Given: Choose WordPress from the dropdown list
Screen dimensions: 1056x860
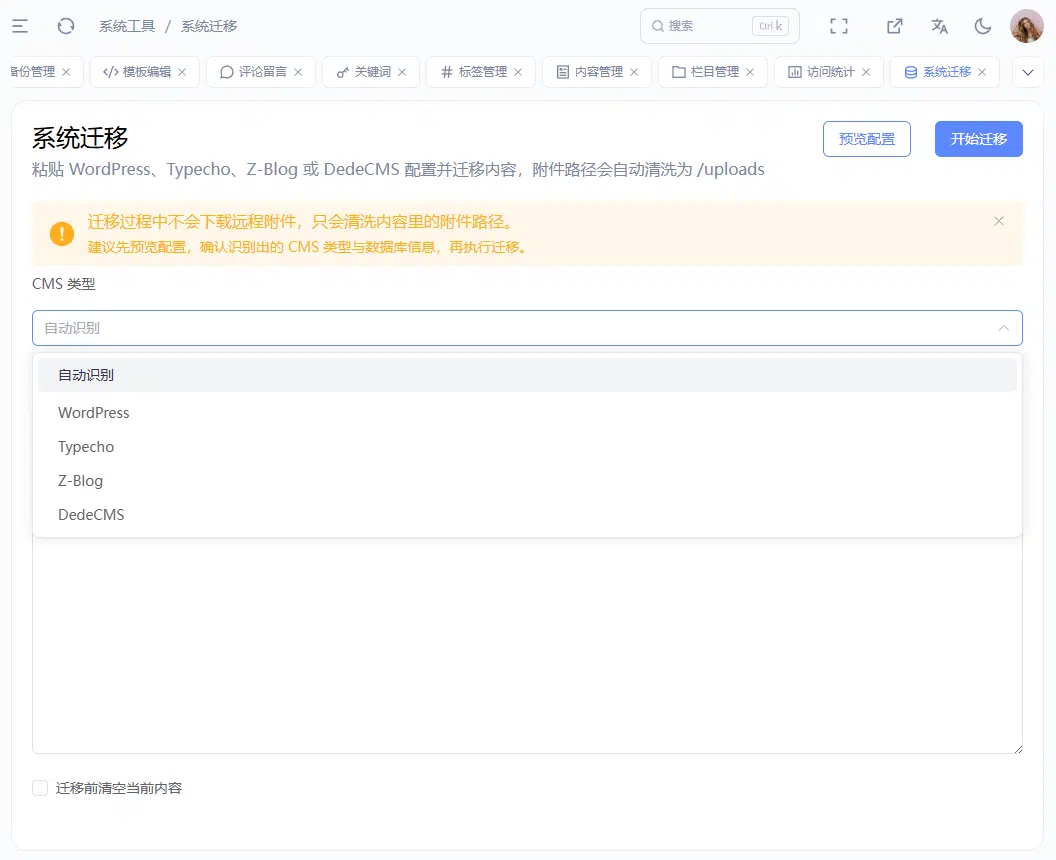Looking at the screenshot, I should 527,413.
